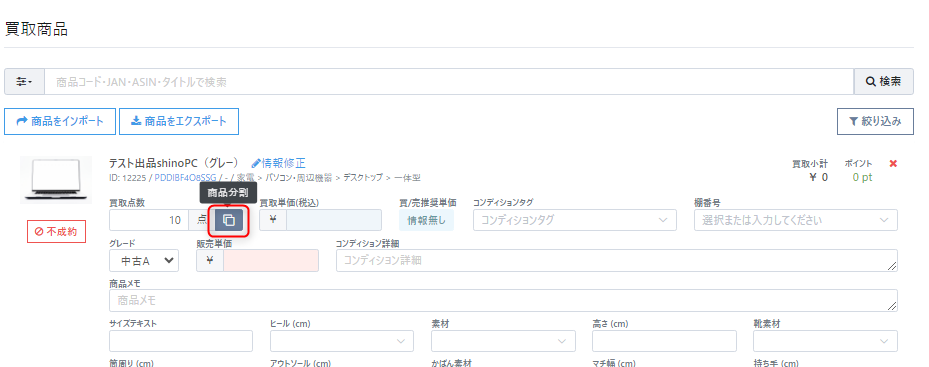Click 商品をインポート button

(x=60, y=121)
